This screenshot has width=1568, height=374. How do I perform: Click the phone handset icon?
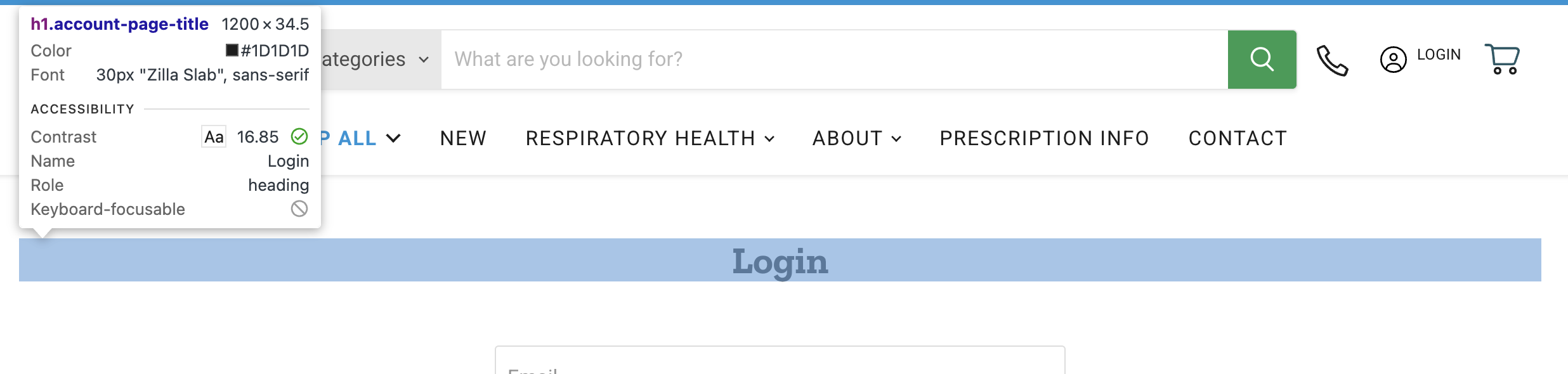pyautogui.click(x=1332, y=60)
